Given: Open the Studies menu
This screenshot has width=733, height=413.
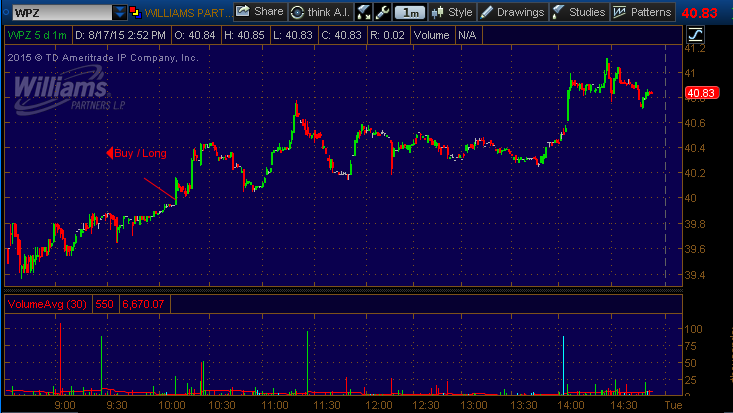Looking at the screenshot, I should click(x=579, y=12).
